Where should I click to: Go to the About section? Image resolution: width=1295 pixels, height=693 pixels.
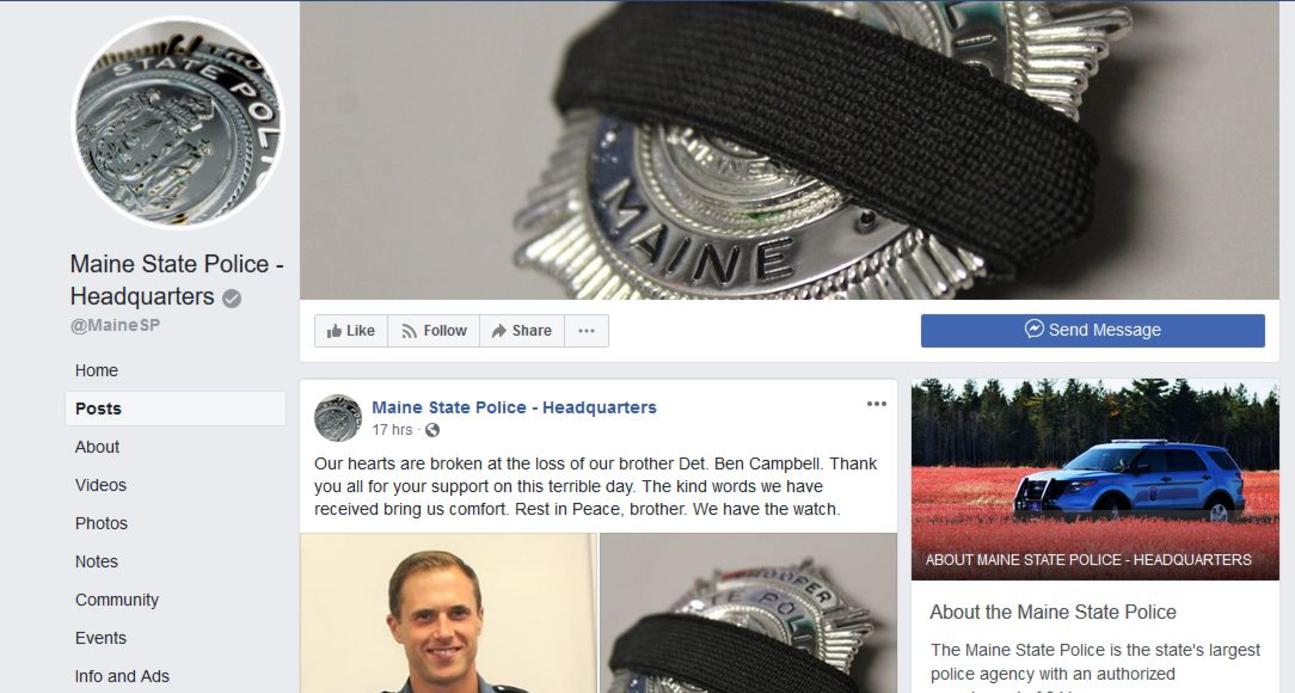point(97,447)
